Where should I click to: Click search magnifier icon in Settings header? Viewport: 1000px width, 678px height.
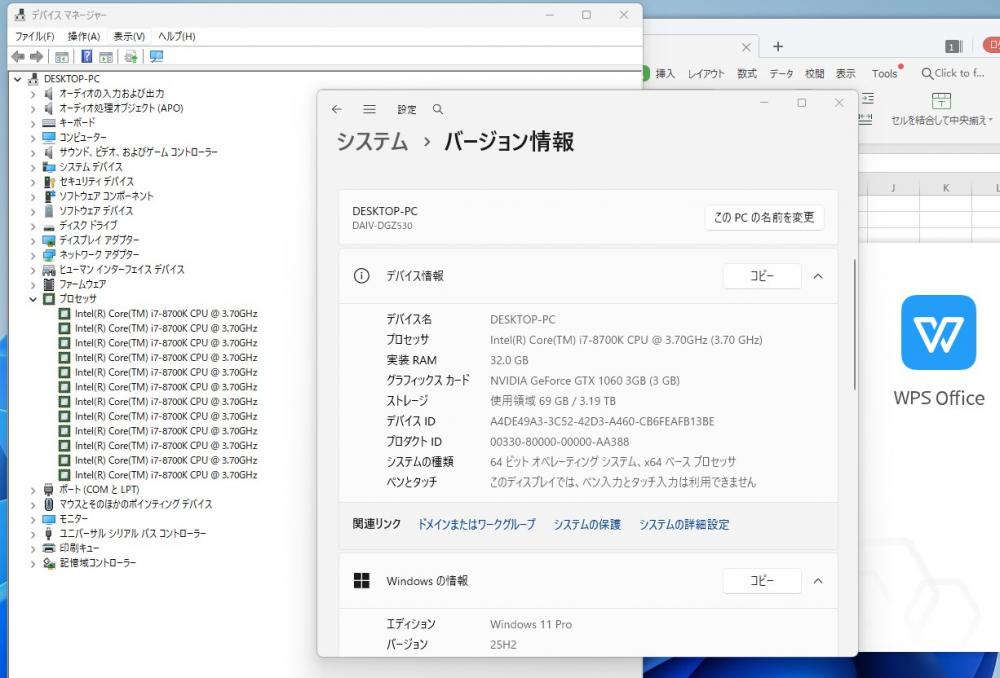point(438,109)
